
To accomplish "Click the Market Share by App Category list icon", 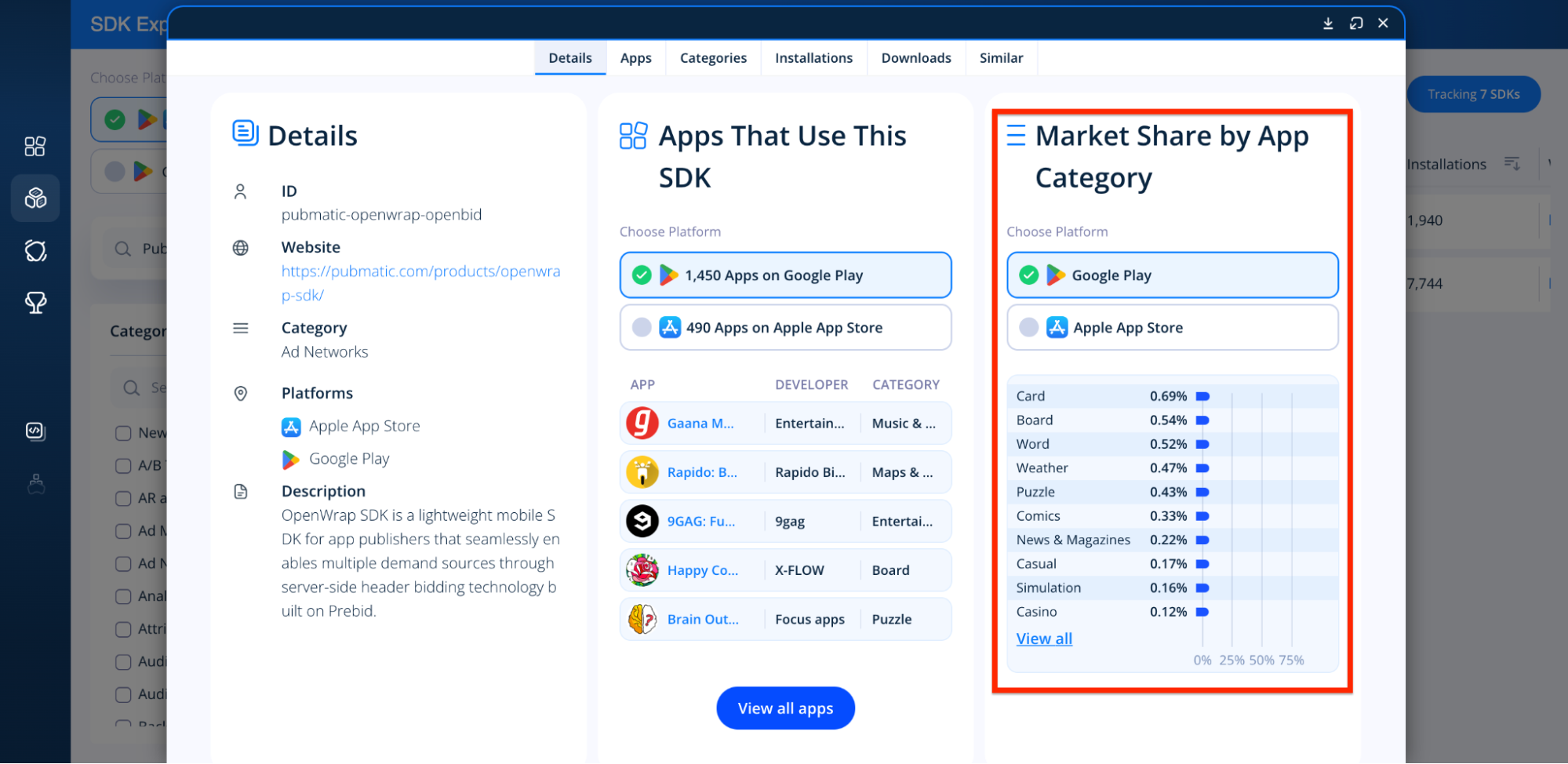I will 1016,136.
